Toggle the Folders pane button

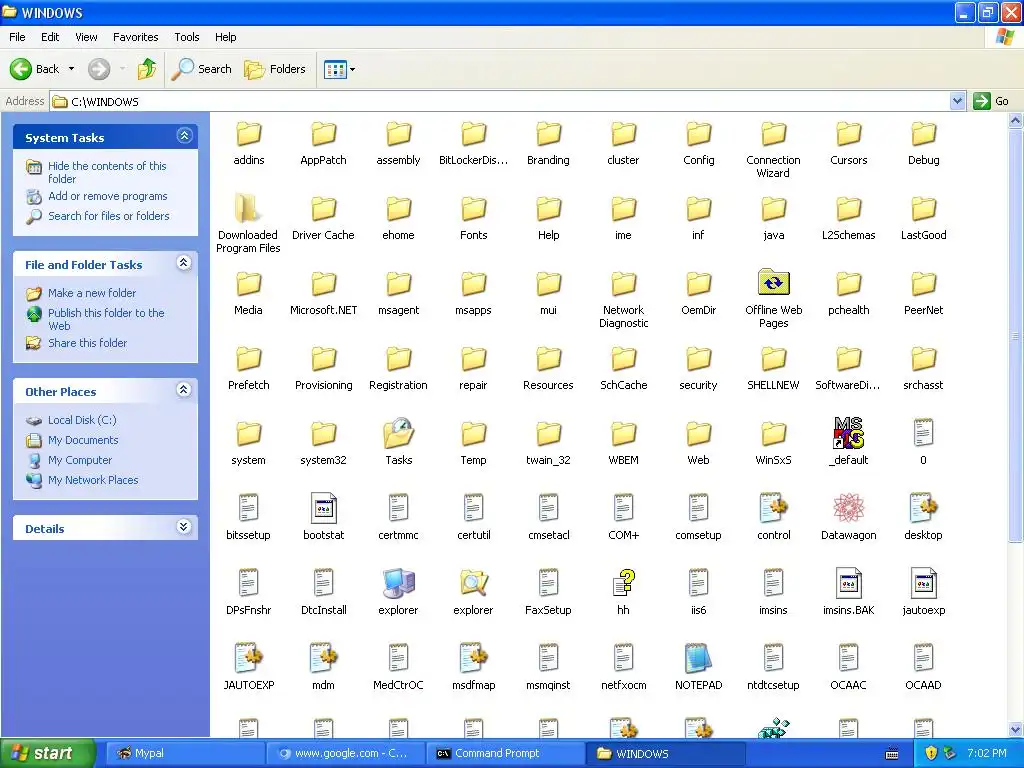coord(274,69)
